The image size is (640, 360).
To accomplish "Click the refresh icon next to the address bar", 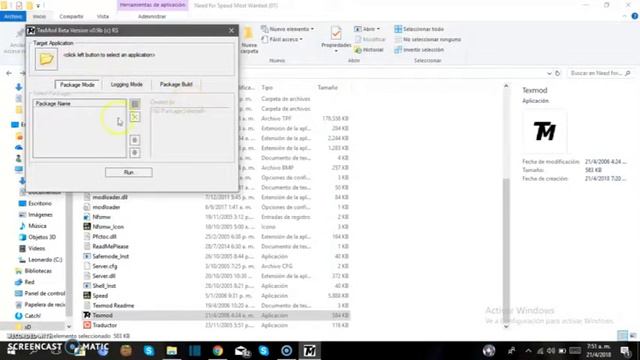I will click(558, 73).
